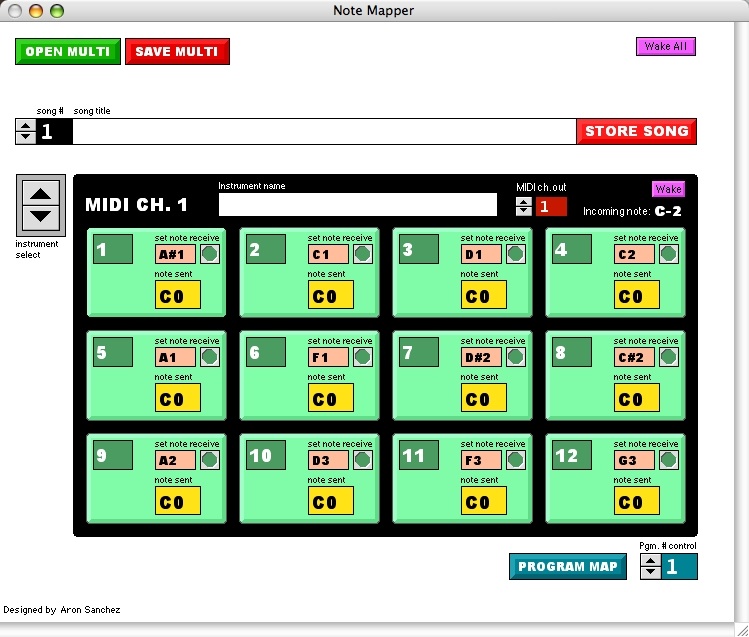This screenshot has height=637, width=749.
Task: Decrease the MIDI ch. out value
Action: pos(524,211)
